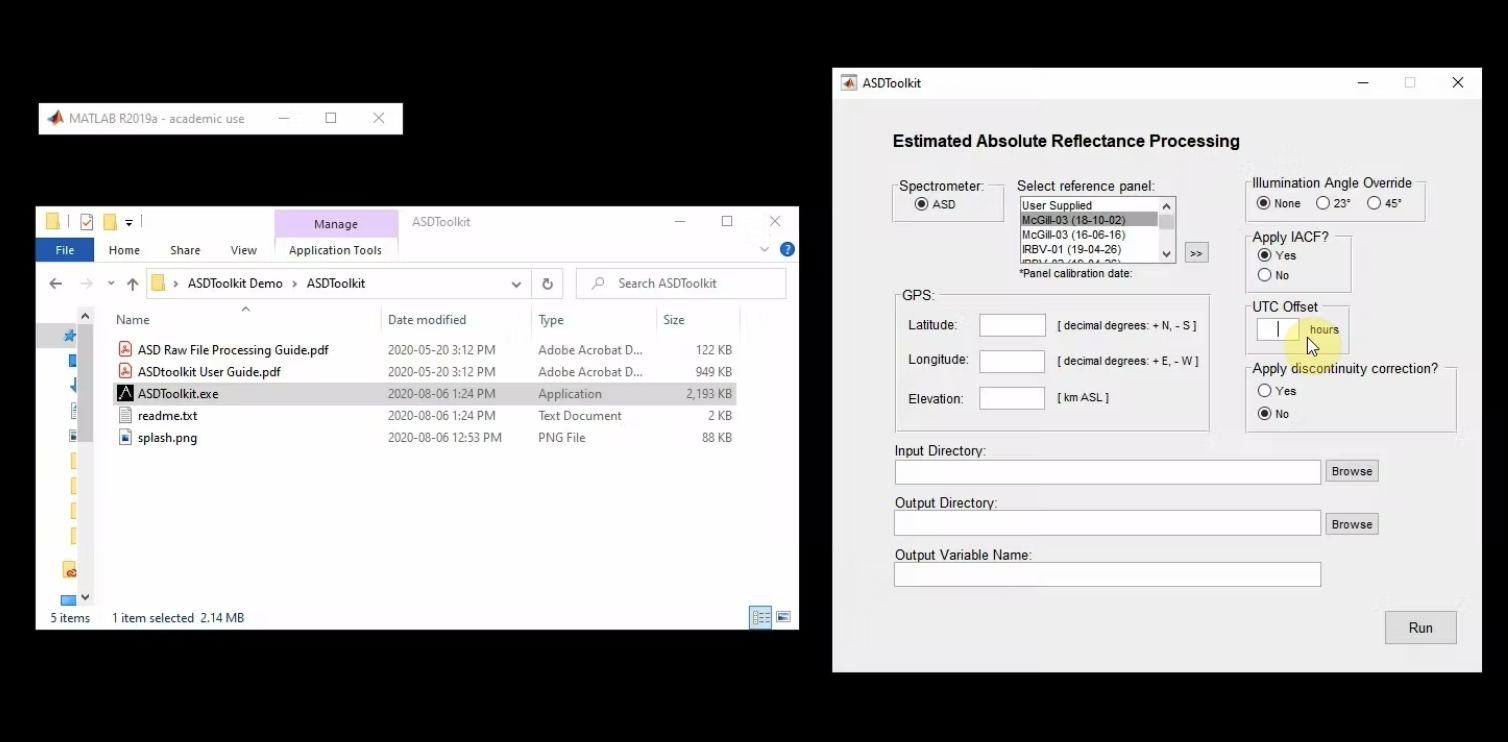Click Browse for Output Directory
1508x742 pixels.
[x=1352, y=524]
